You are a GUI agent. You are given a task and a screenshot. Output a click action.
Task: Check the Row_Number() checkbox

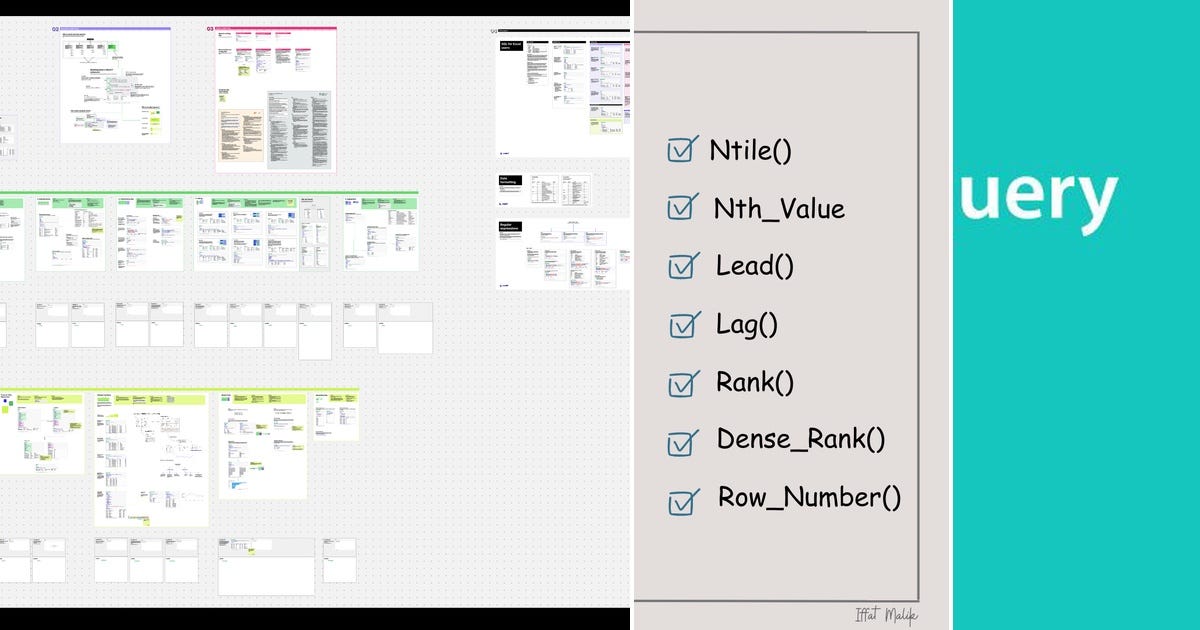coord(684,500)
